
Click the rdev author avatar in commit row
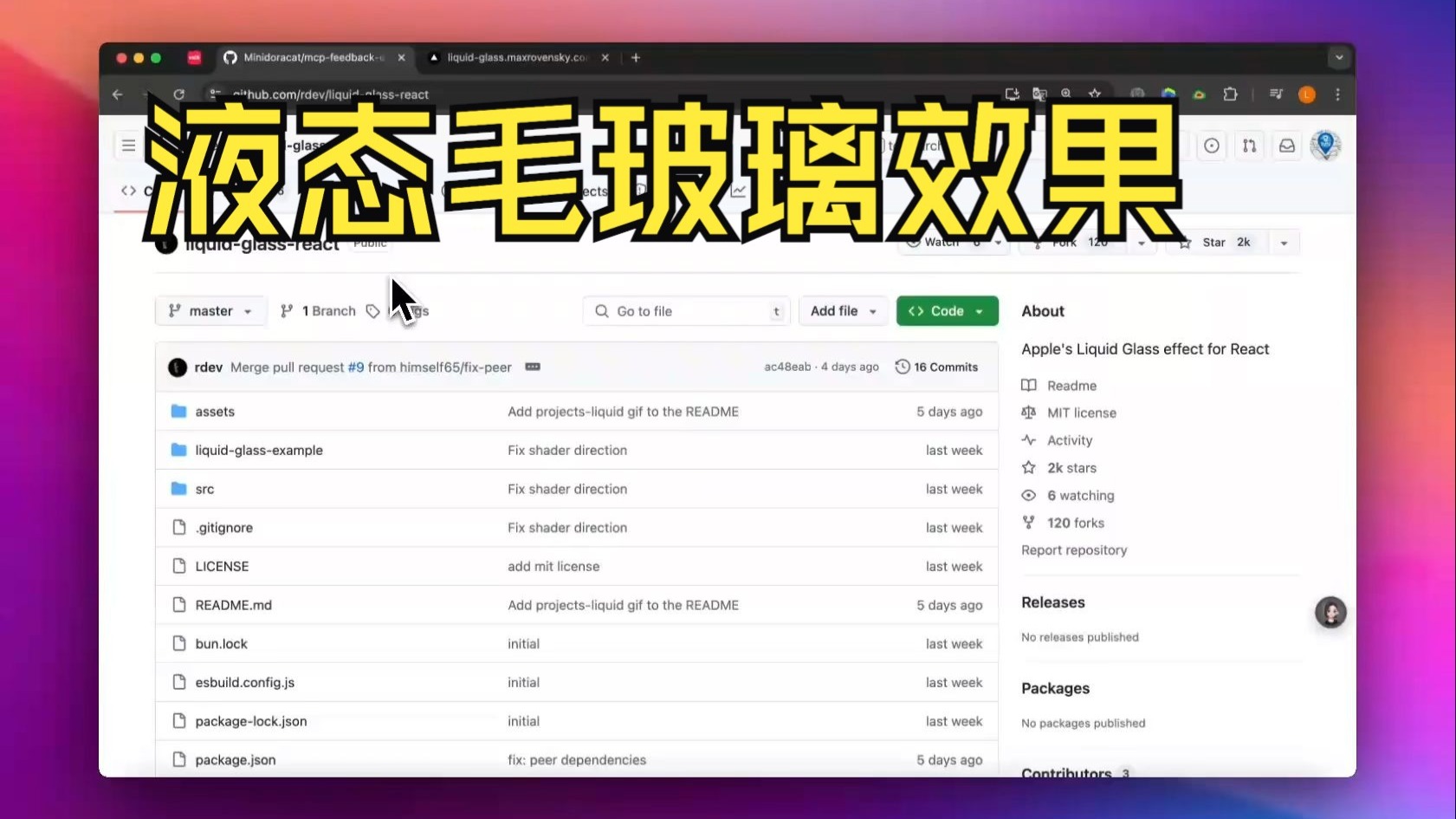click(x=178, y=367)
